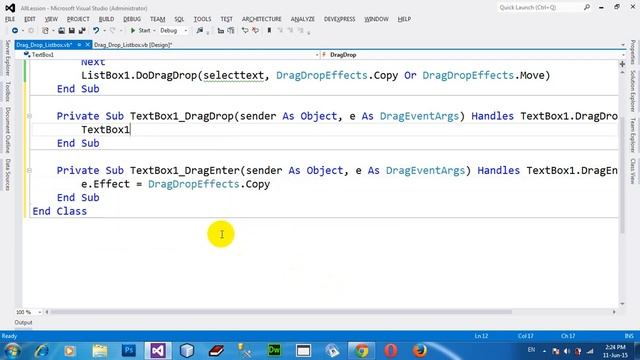Click the Visual Studio taskbar icon
The width and height of the screenshot is (640, 360).
click(158, 350)
